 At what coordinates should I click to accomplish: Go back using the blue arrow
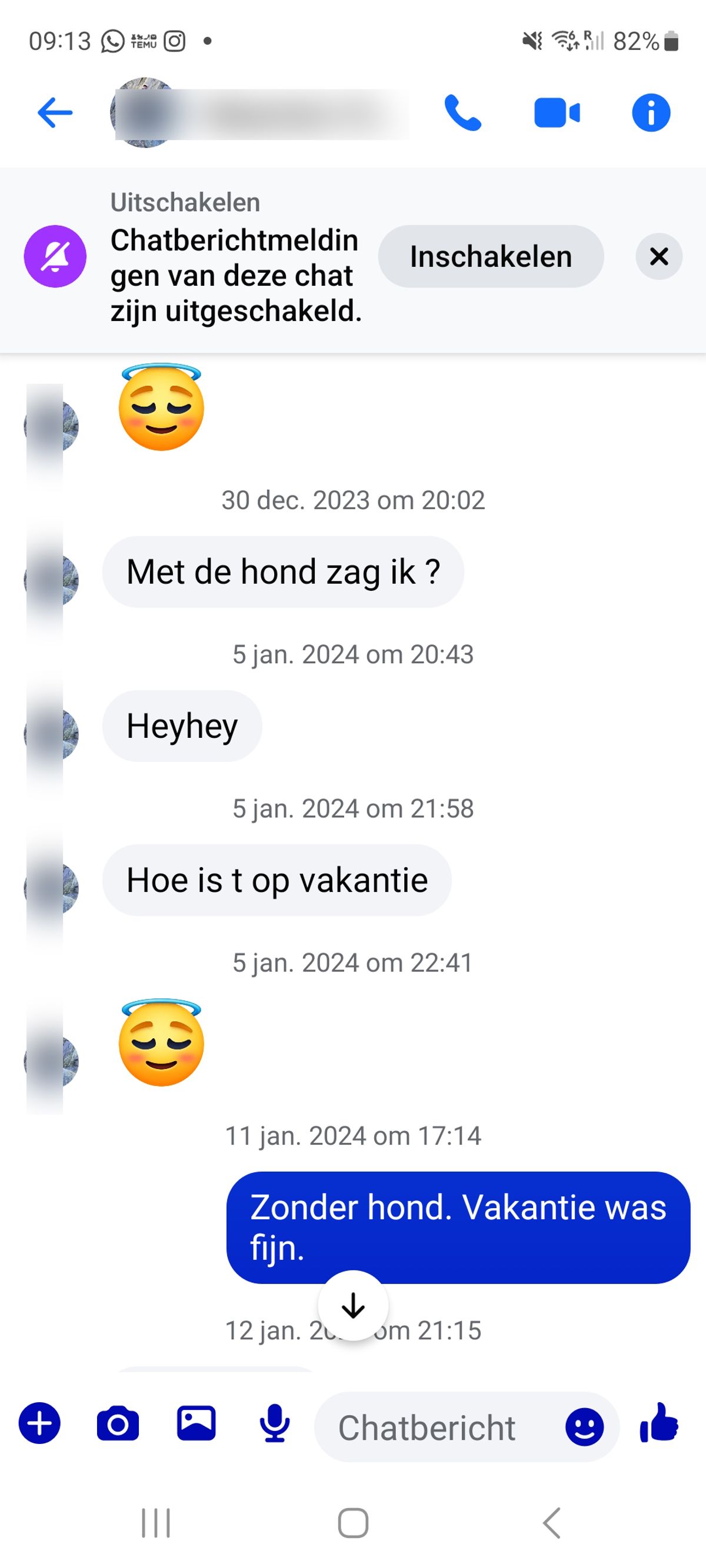point(55,113)
